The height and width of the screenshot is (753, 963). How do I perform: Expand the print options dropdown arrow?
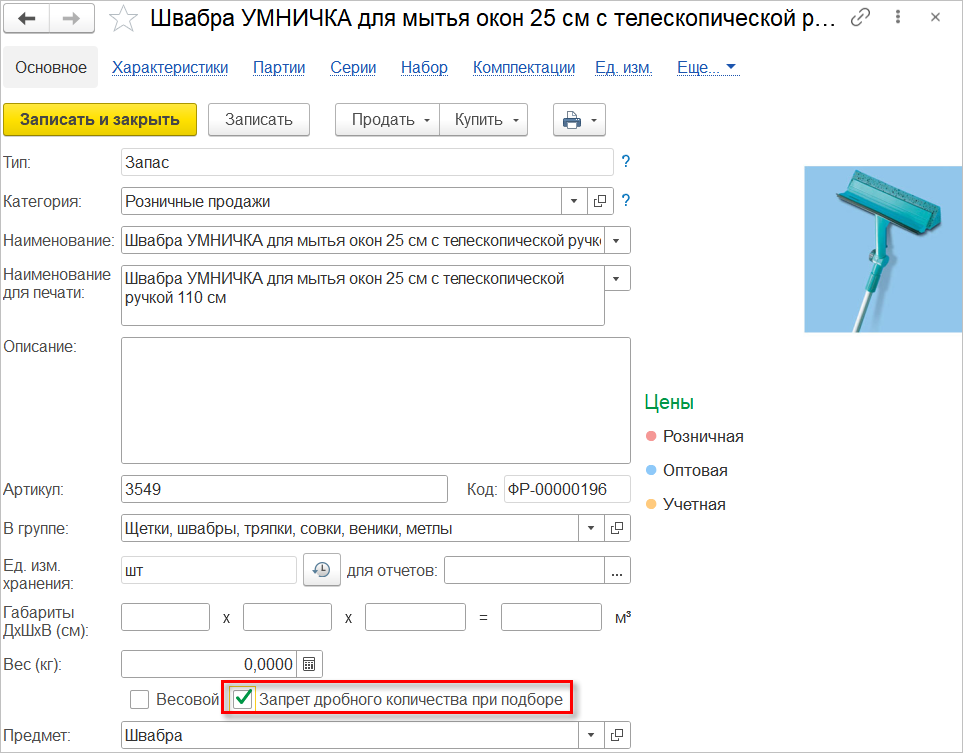[595, 120]
